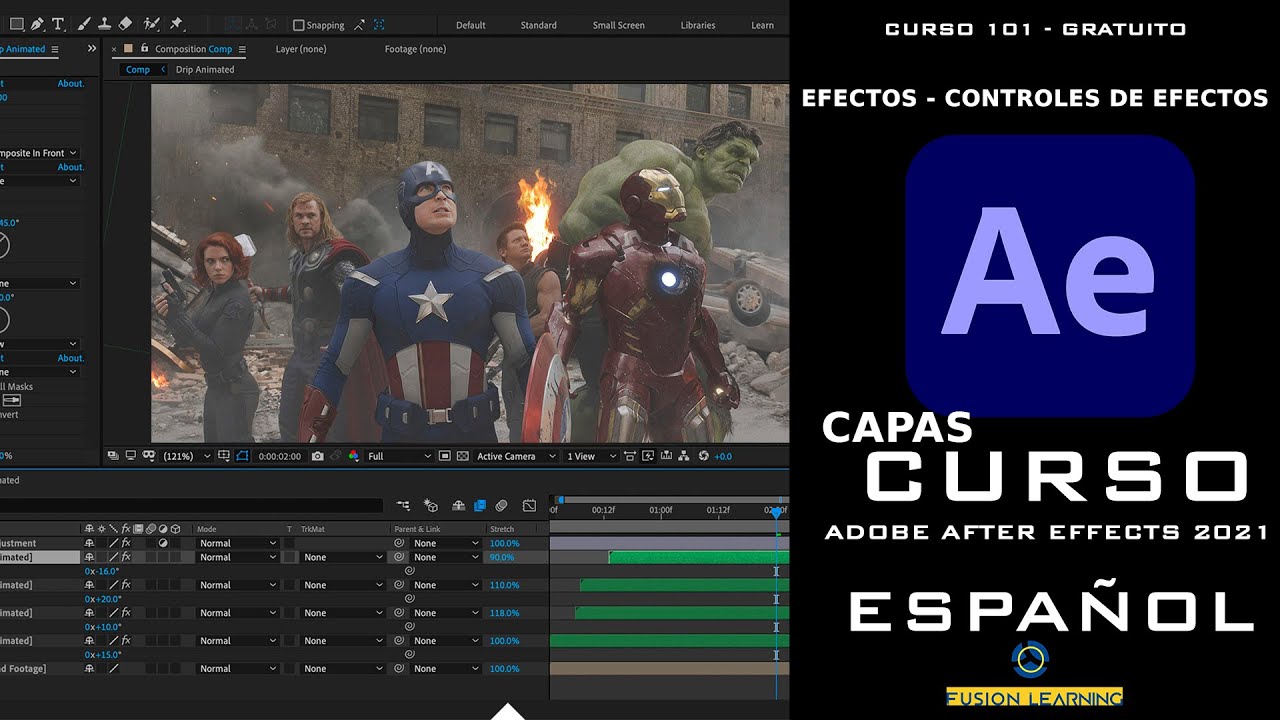The image size is (1280, 720).
Task: Select the Type tool
Action: click(58, 23)
